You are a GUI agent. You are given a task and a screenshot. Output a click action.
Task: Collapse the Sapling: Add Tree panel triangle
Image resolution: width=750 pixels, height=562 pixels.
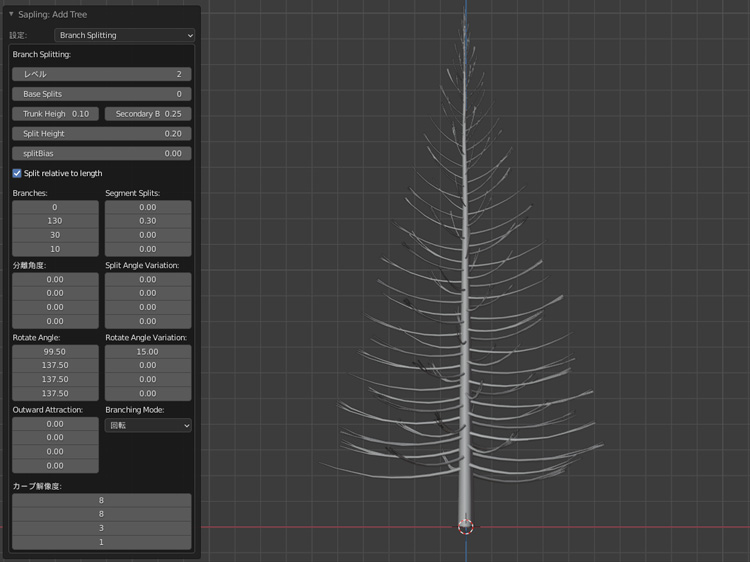[x=11, y=15]
